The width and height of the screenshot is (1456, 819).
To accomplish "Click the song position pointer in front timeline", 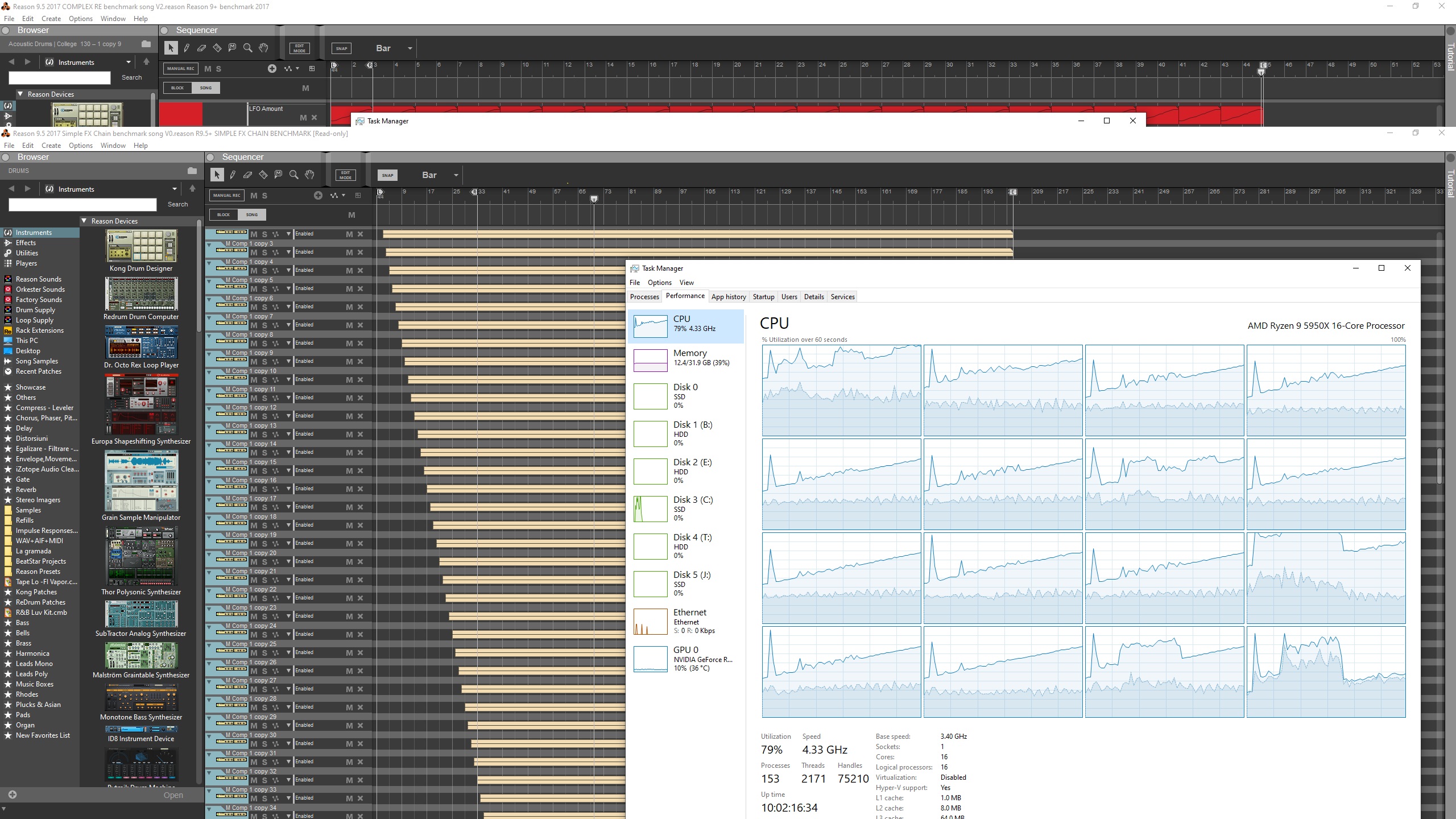I will 594,199.
